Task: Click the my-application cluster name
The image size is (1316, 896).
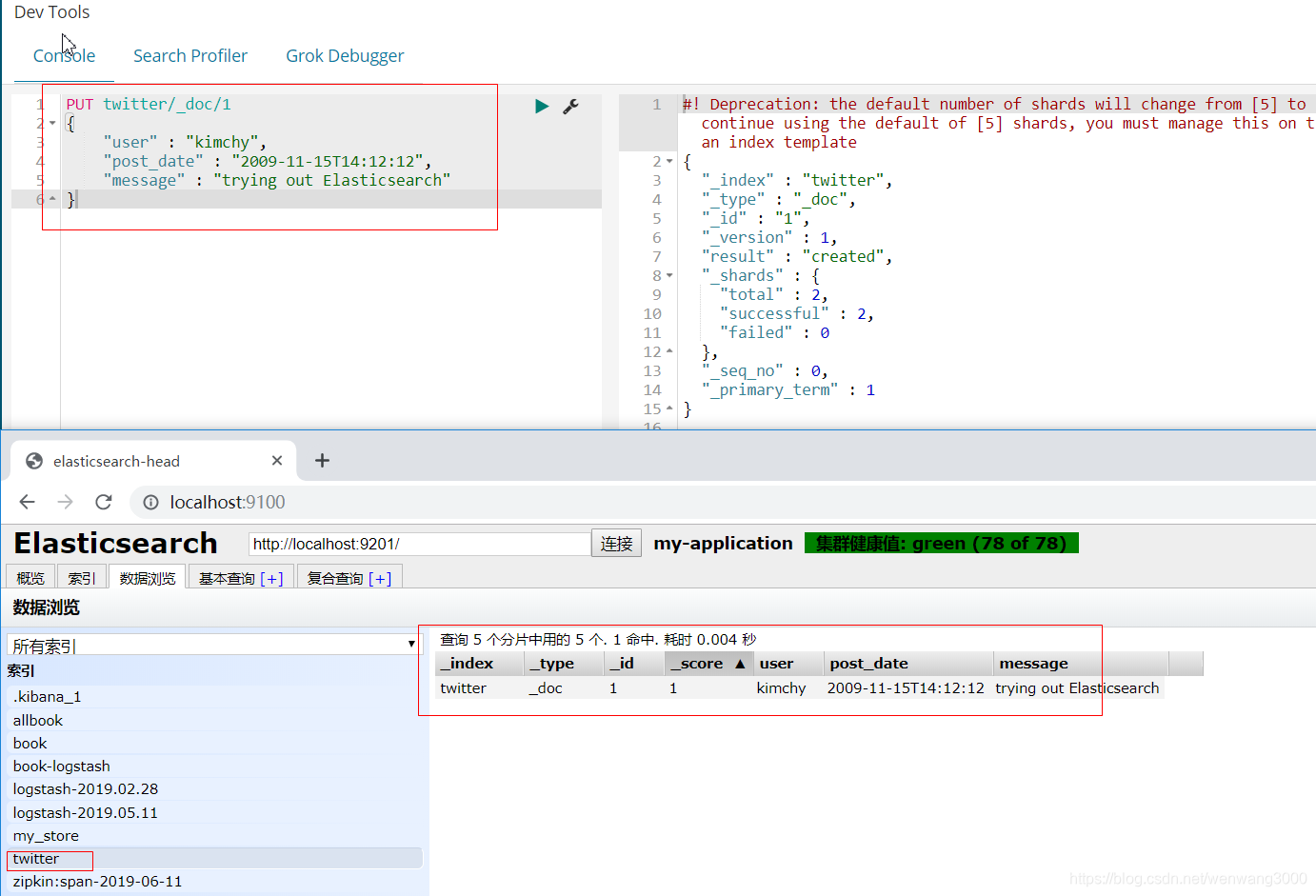Action: point(723,544)
